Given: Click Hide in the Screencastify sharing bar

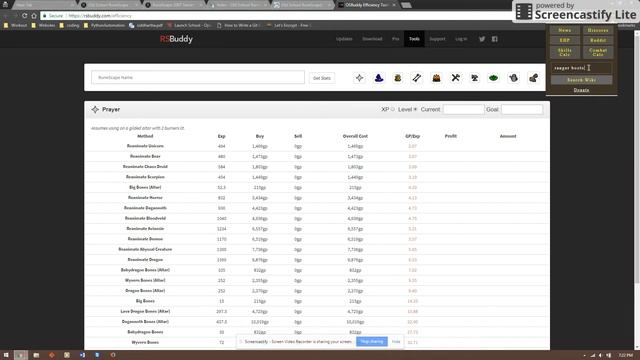Looking at the screenshot, I should 396,341.
